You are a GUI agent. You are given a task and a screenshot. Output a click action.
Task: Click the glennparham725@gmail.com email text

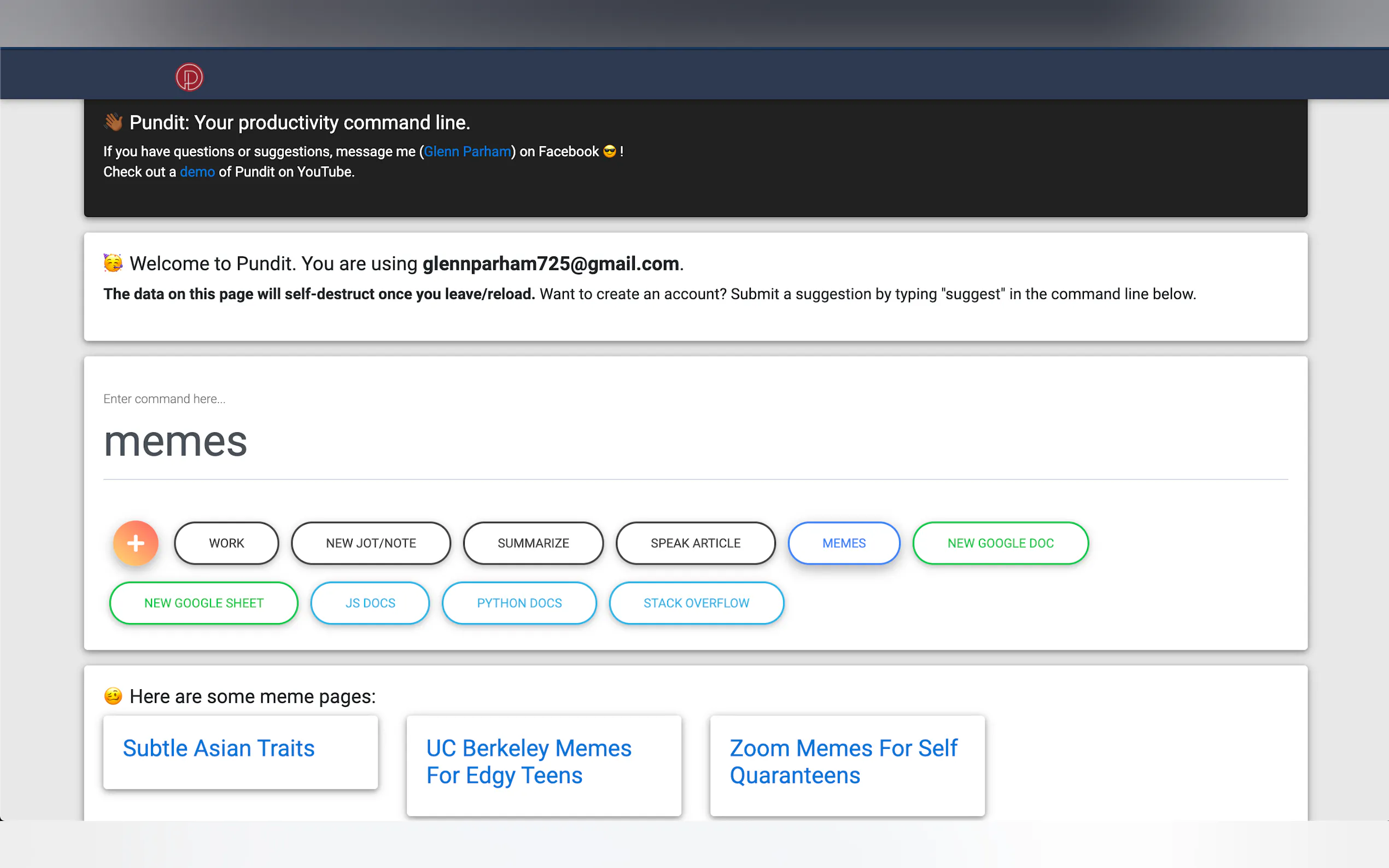[x=551, y=263]
